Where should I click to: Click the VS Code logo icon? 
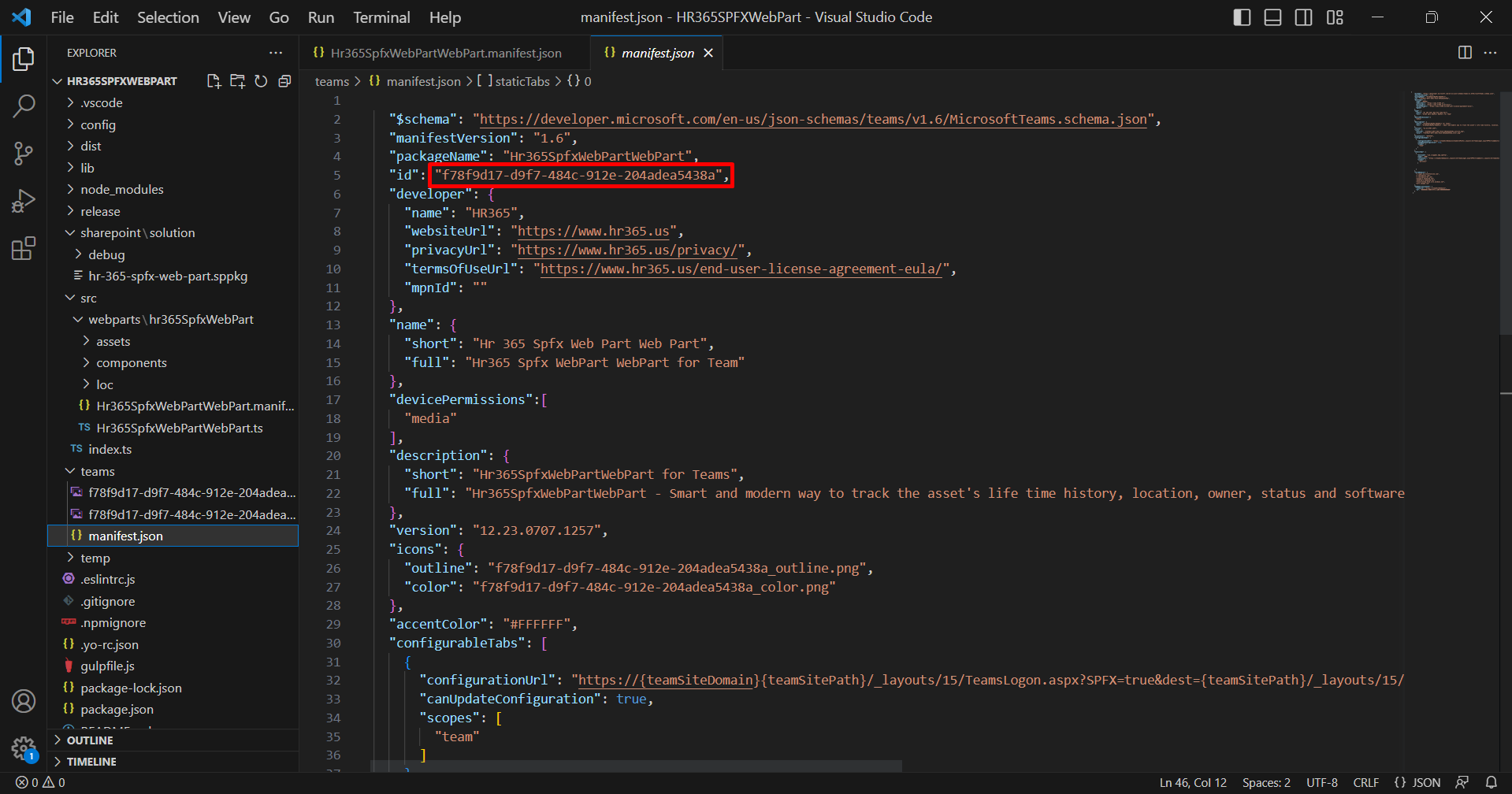(x=22, y=17)
